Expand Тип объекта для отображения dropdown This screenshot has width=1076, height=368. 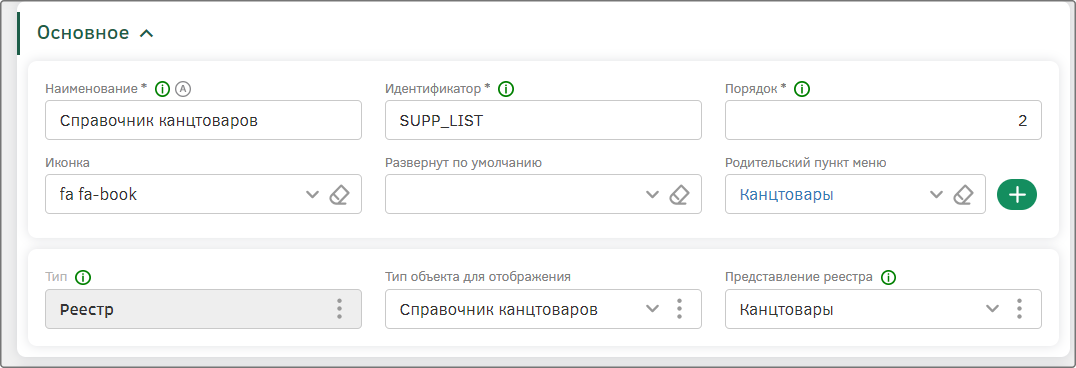(652, 309)
